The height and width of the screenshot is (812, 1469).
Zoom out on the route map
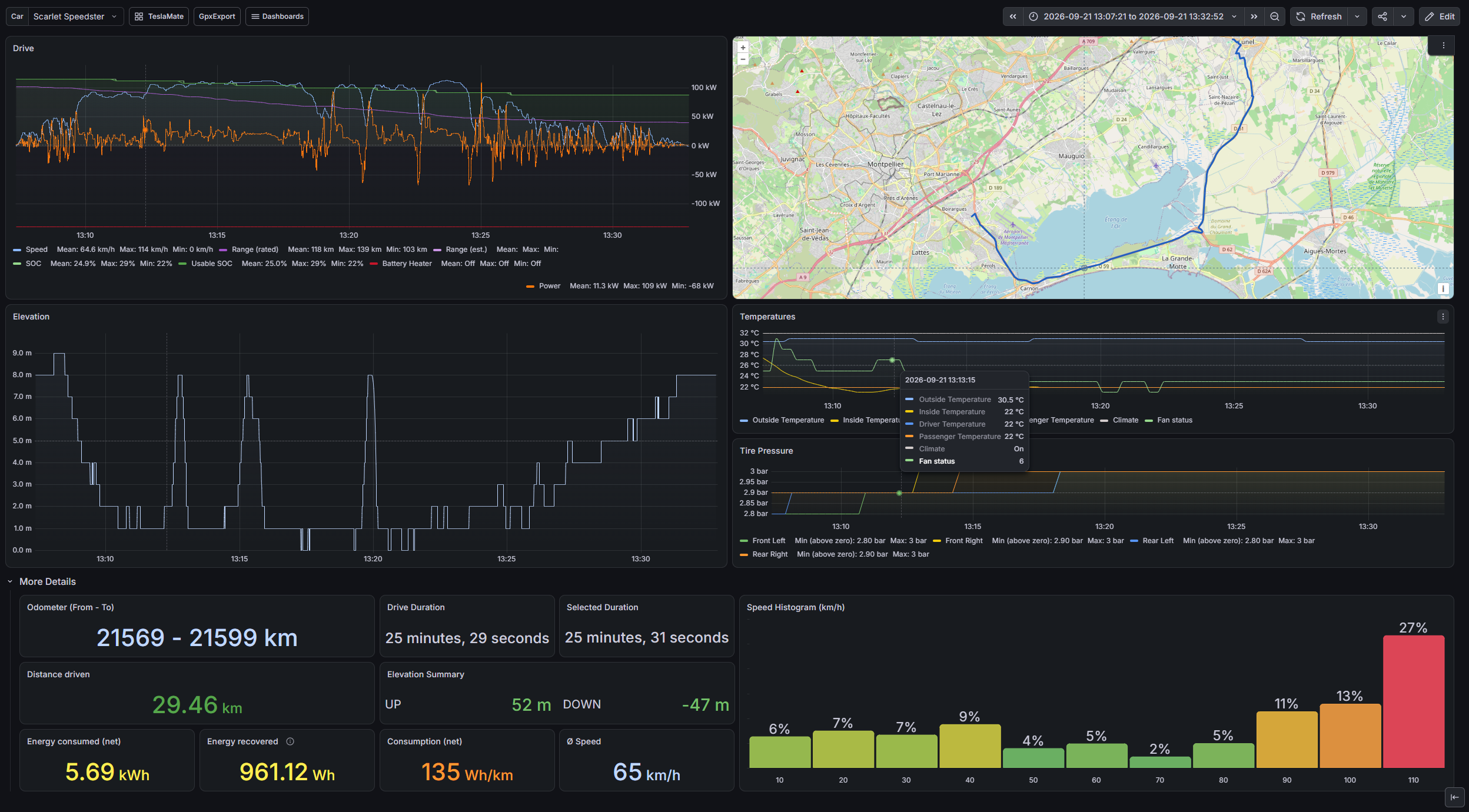click(x=743, y=59)
